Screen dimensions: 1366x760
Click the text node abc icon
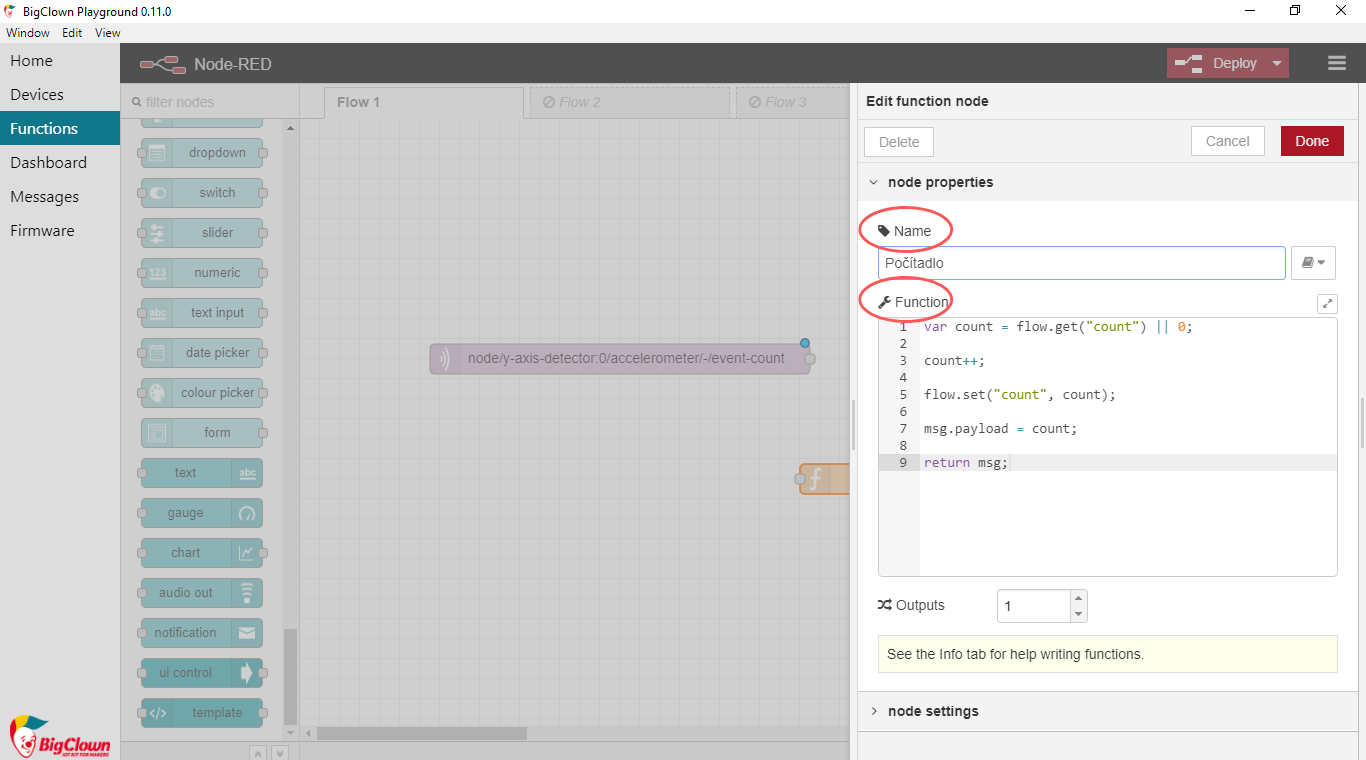[x=247, y=473]
